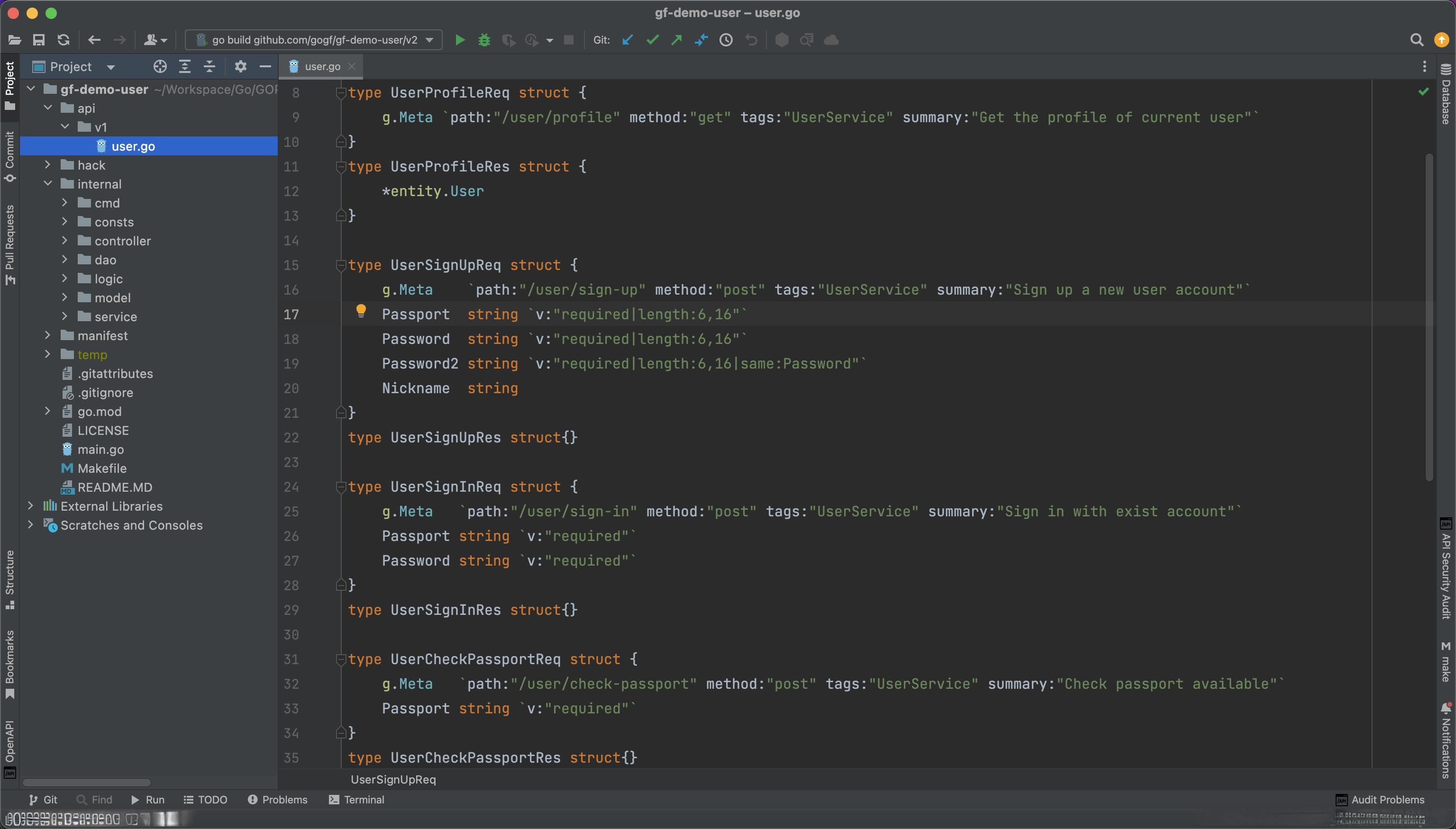Image resolution: width=1456 pixels, height=829 pixels.
Task: Toggle the Structure tool window
Action: (x=9, y=580)
